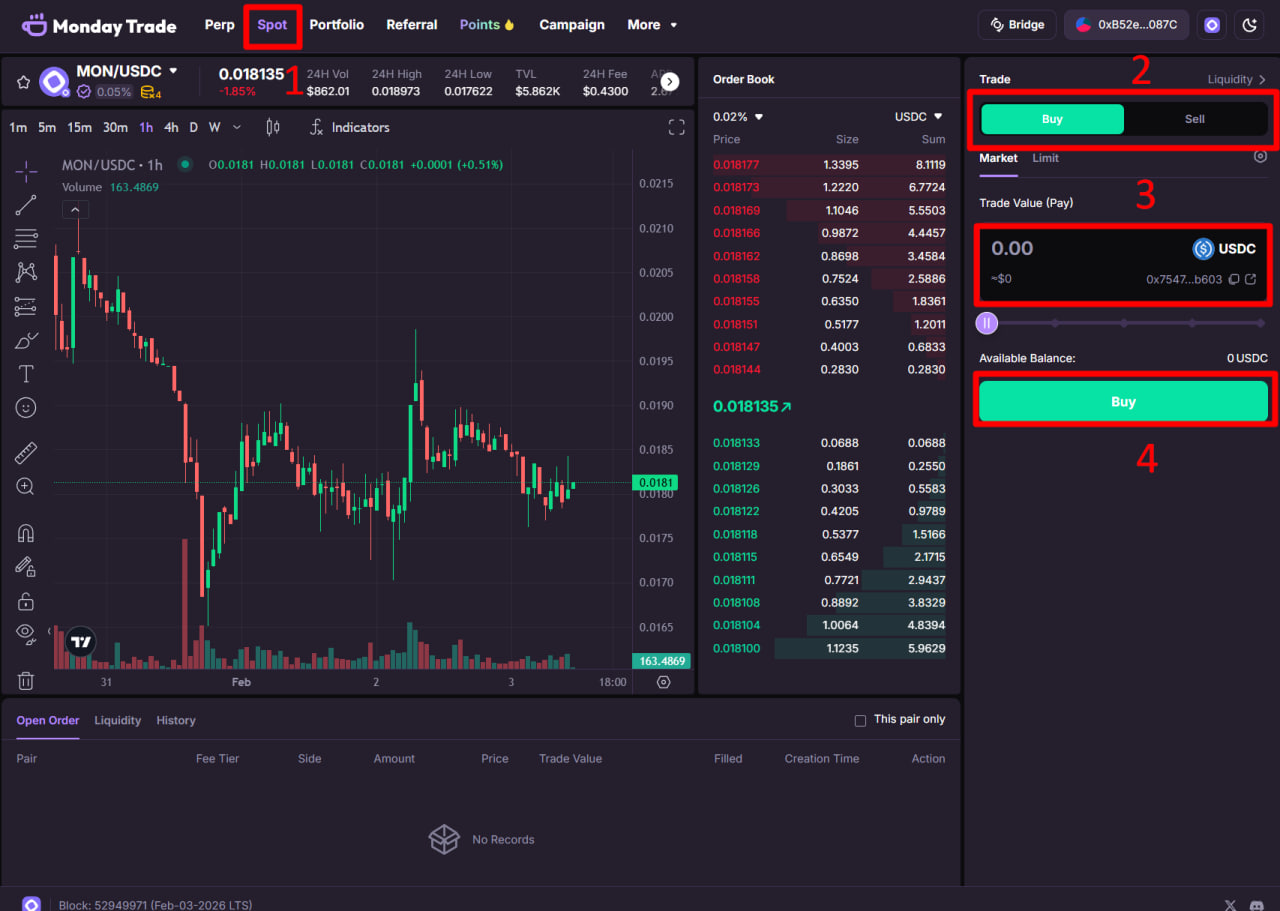Screen dimensions: 1280x911
Task: Toggle dark mode moon icon
Action: 1249,25
